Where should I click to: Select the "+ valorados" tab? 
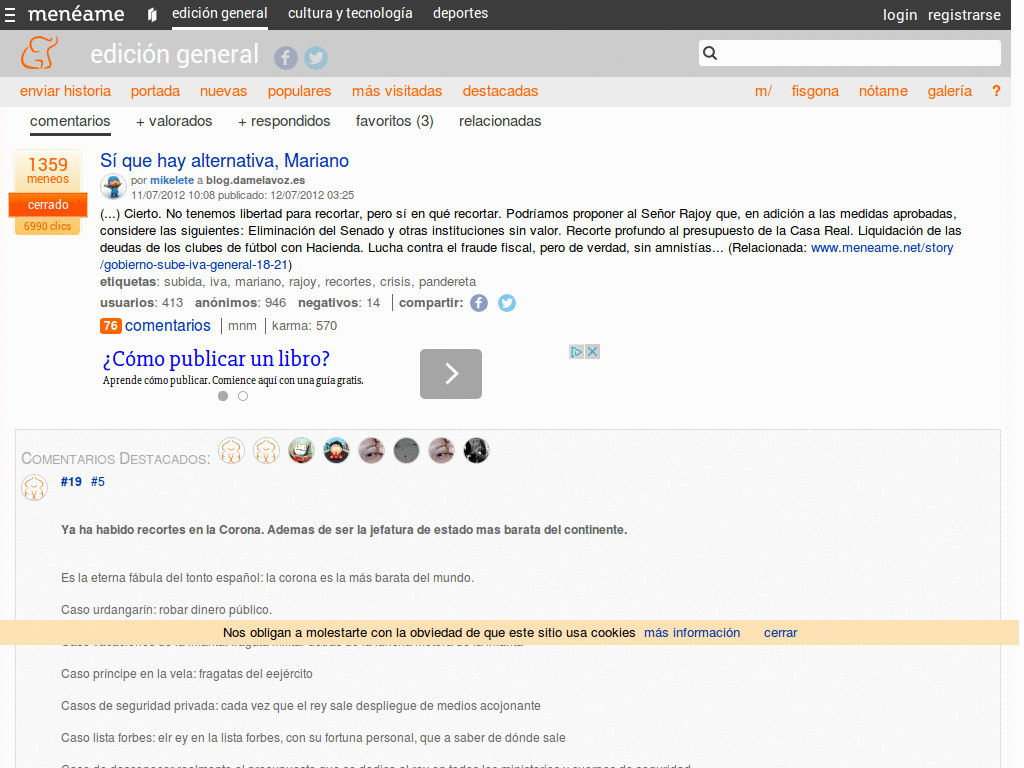pos(174,121)
